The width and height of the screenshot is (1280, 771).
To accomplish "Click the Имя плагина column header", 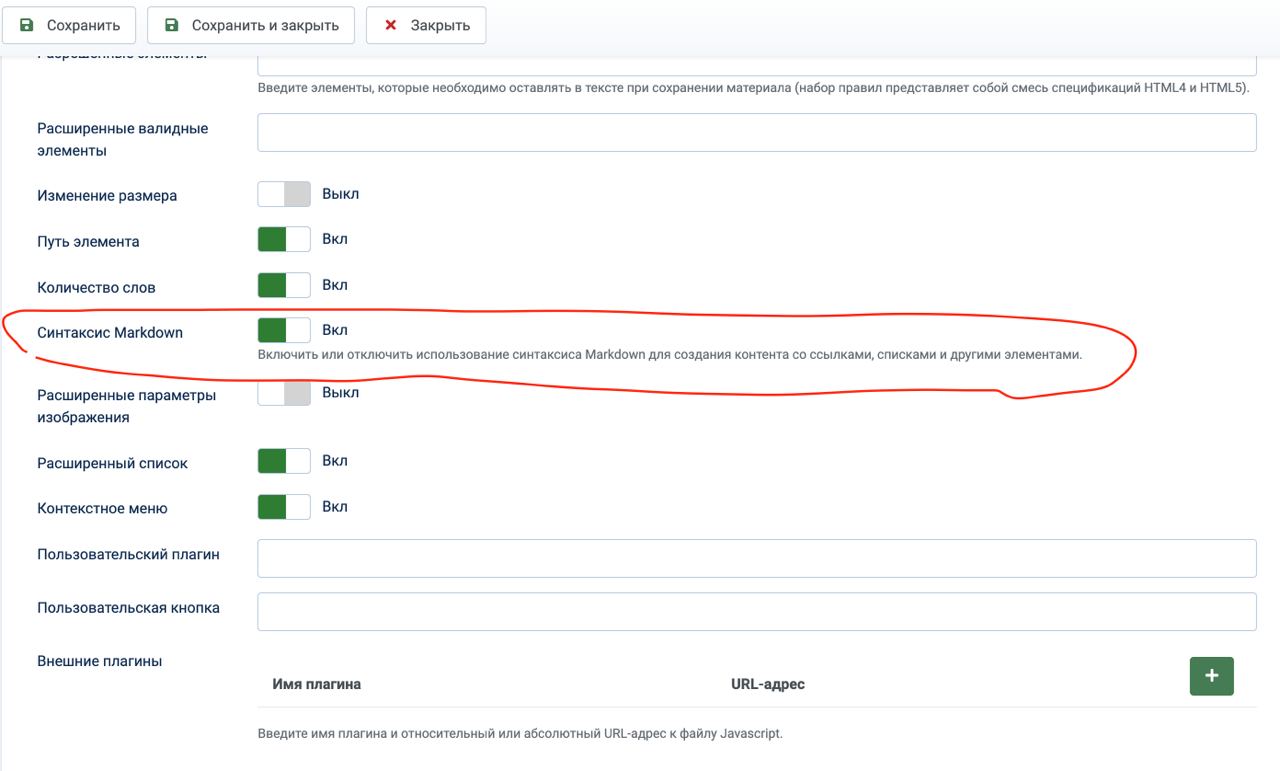I will (x=317, y=684).
